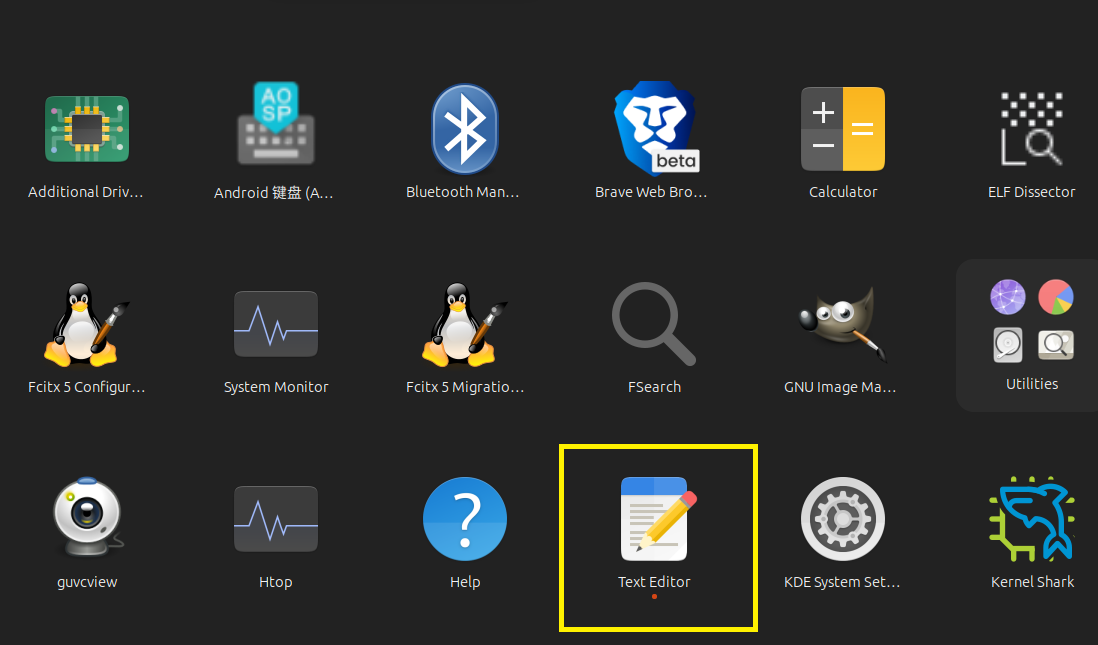Open KDE System Settings
This screenshot has width=1098, height=645.
pos(843,519)
